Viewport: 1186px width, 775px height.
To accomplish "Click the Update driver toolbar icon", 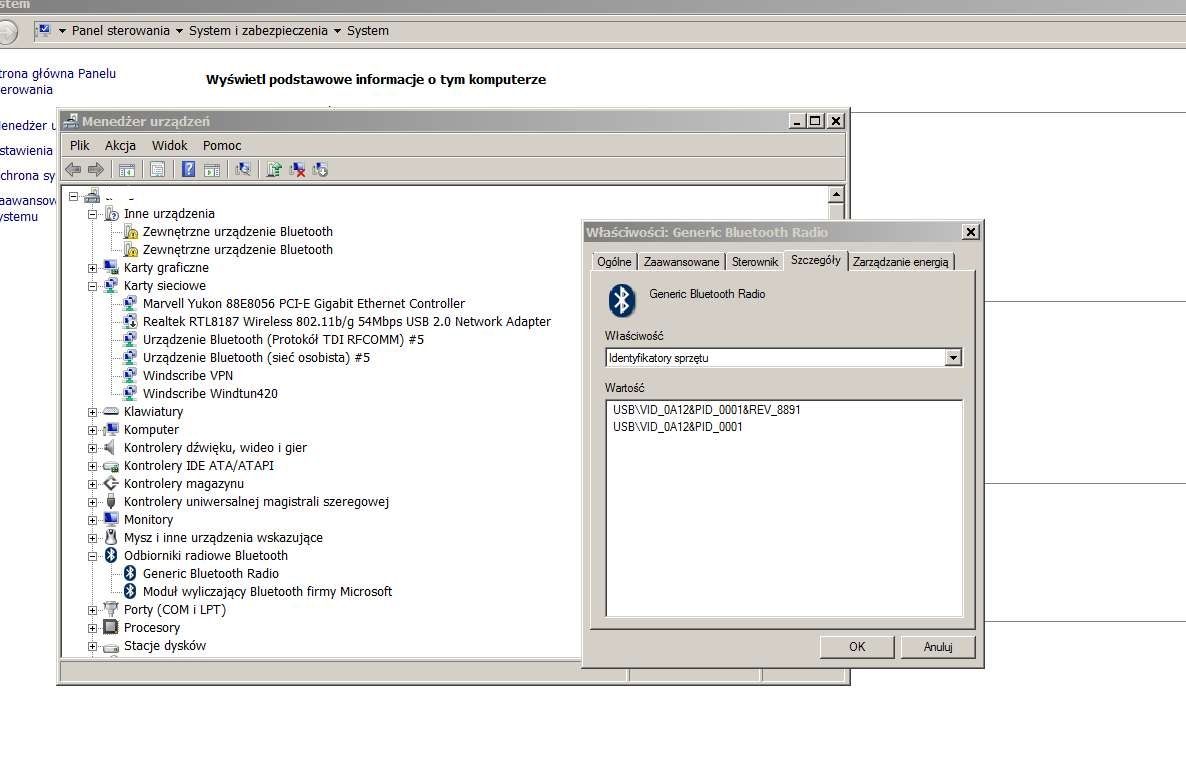I will (274, 169).
